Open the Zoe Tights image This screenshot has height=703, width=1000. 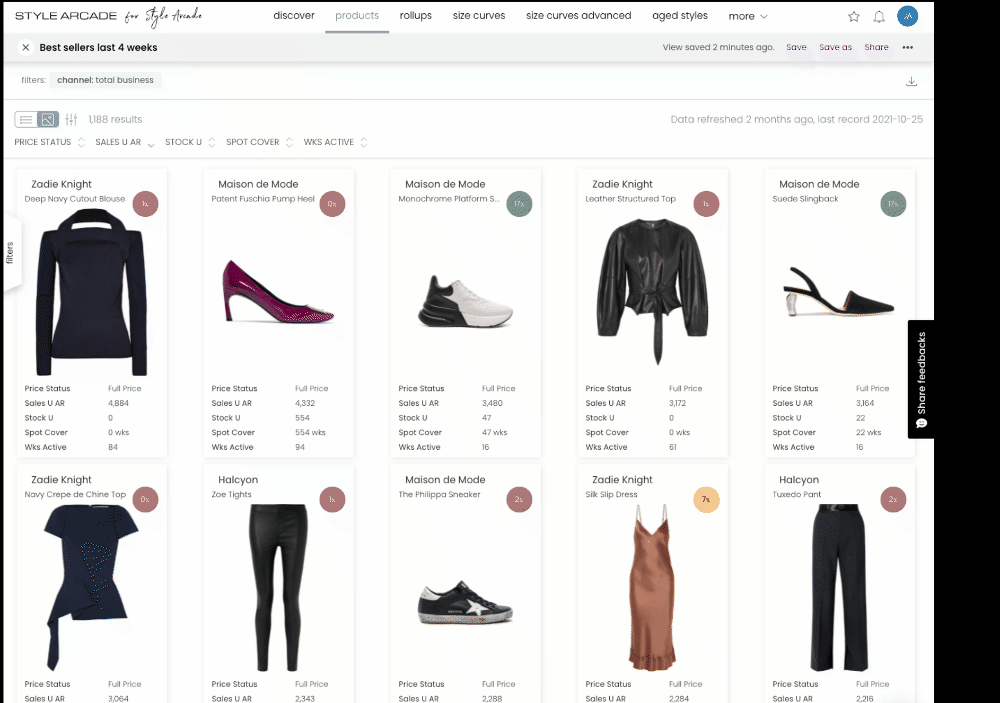pyautogui.click(x=278, y=588)
